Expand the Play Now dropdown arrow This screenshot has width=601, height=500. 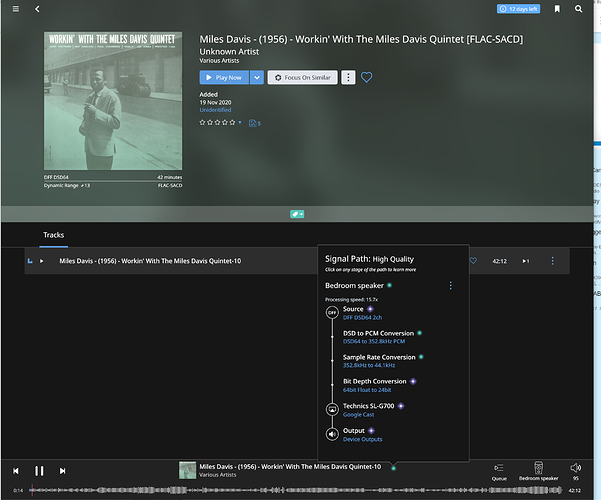pyautogui.click(x=257, y=77)
